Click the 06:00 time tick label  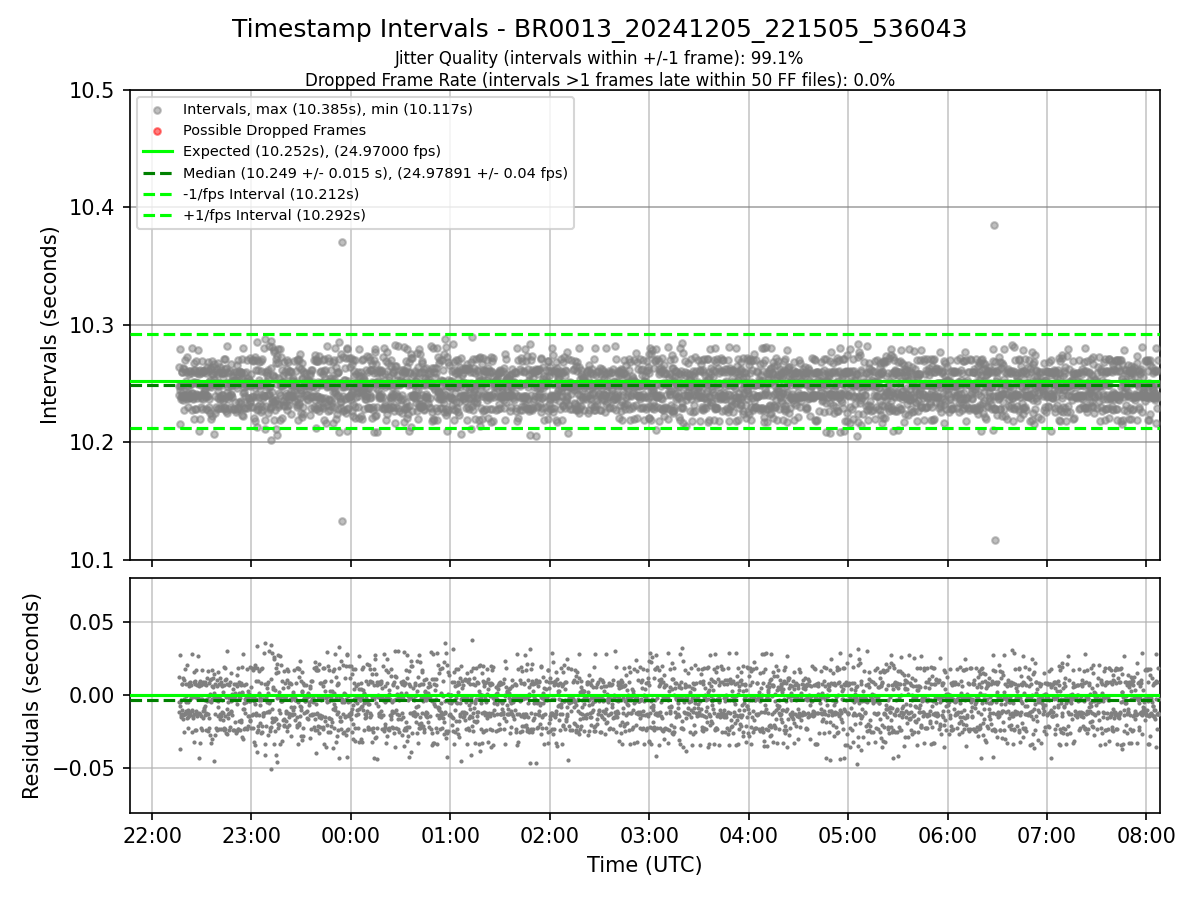pos(947,834)
